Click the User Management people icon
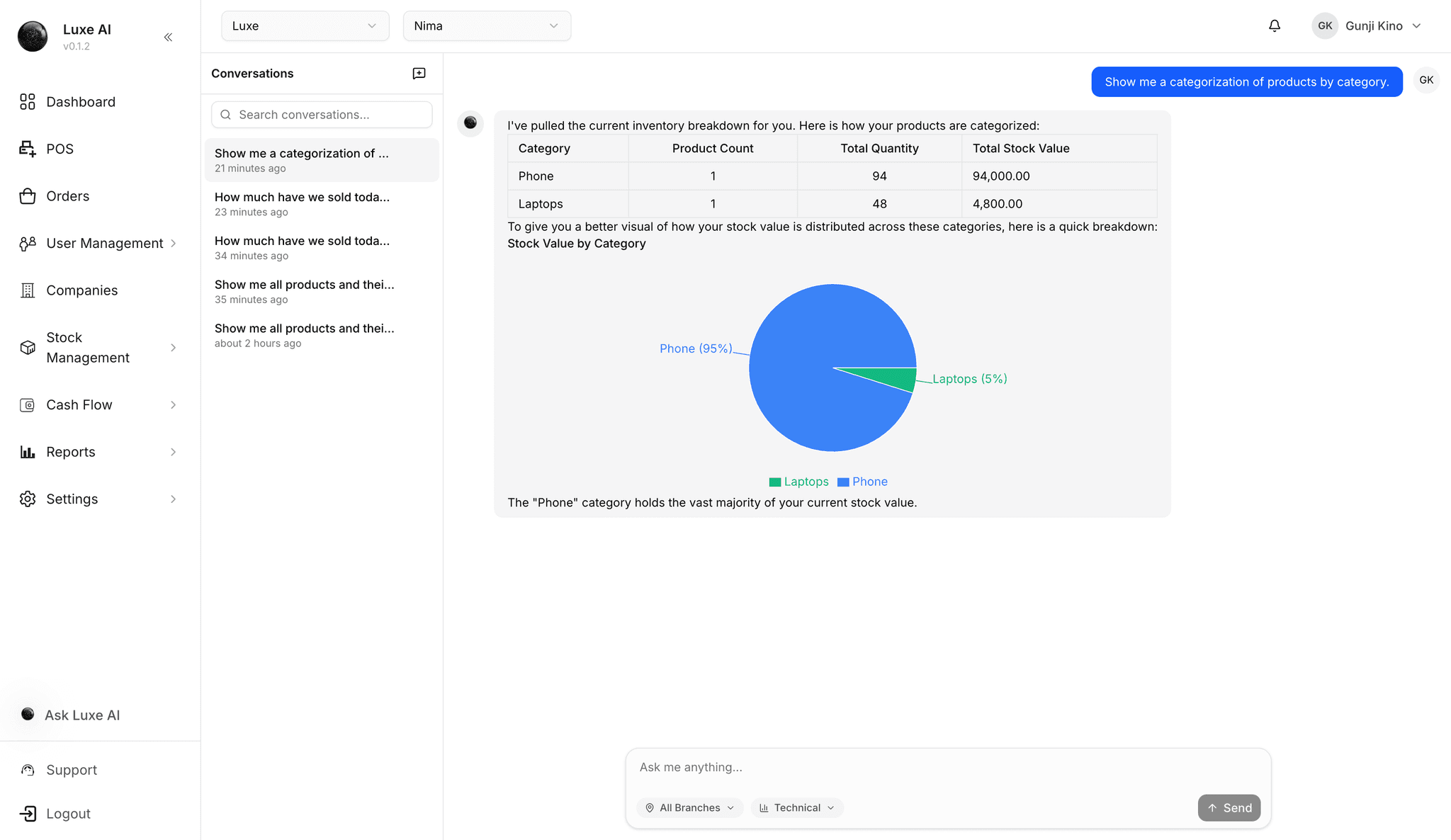Image resolution: width=1451 pixels, height=840 pixels. 28,244
